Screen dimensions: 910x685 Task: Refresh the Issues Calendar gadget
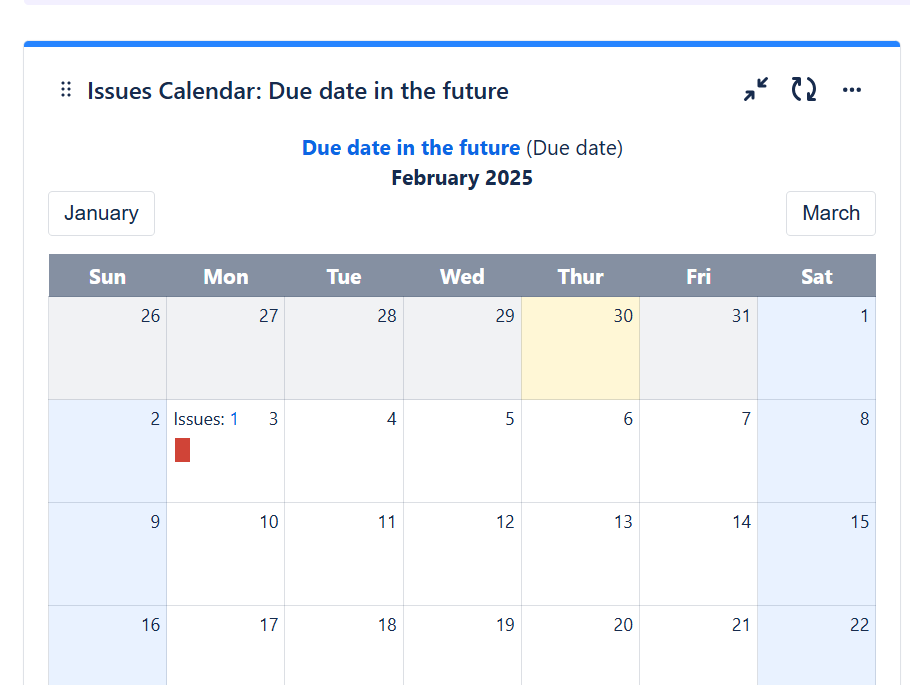point(804,89)
